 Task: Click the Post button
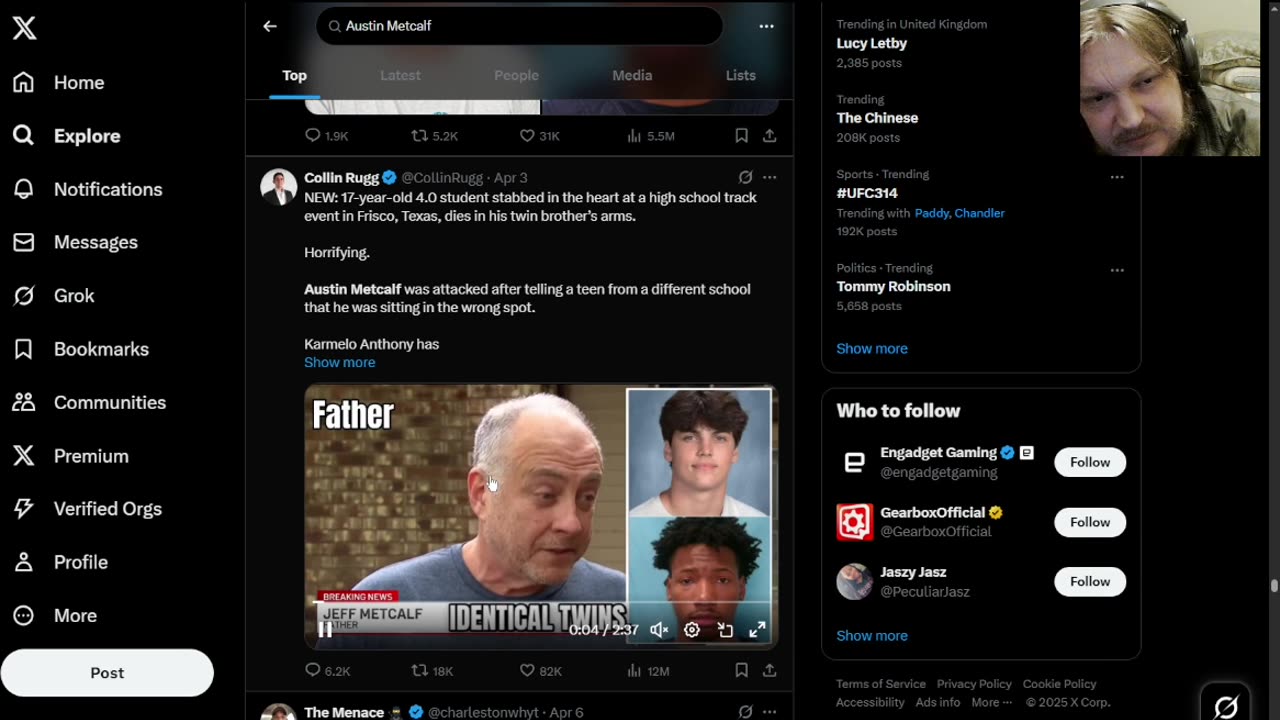[107, 673]
